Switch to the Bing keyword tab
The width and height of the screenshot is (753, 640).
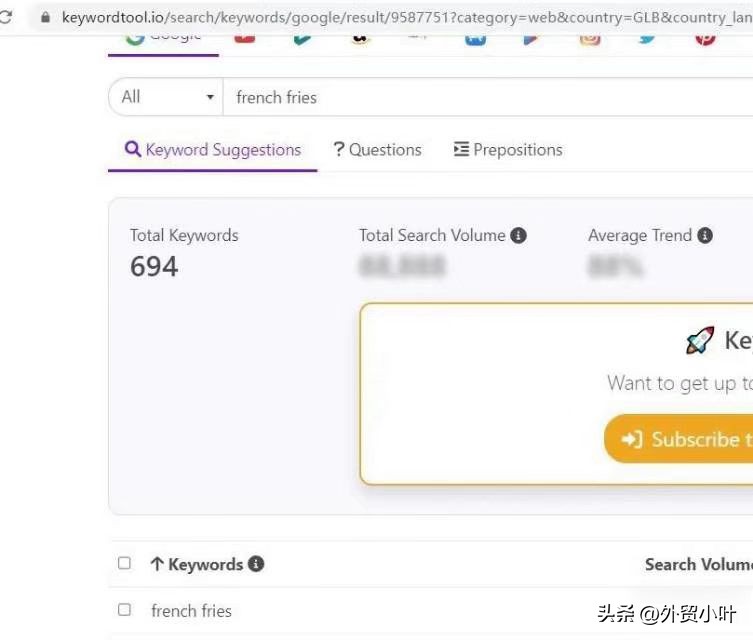303,37
